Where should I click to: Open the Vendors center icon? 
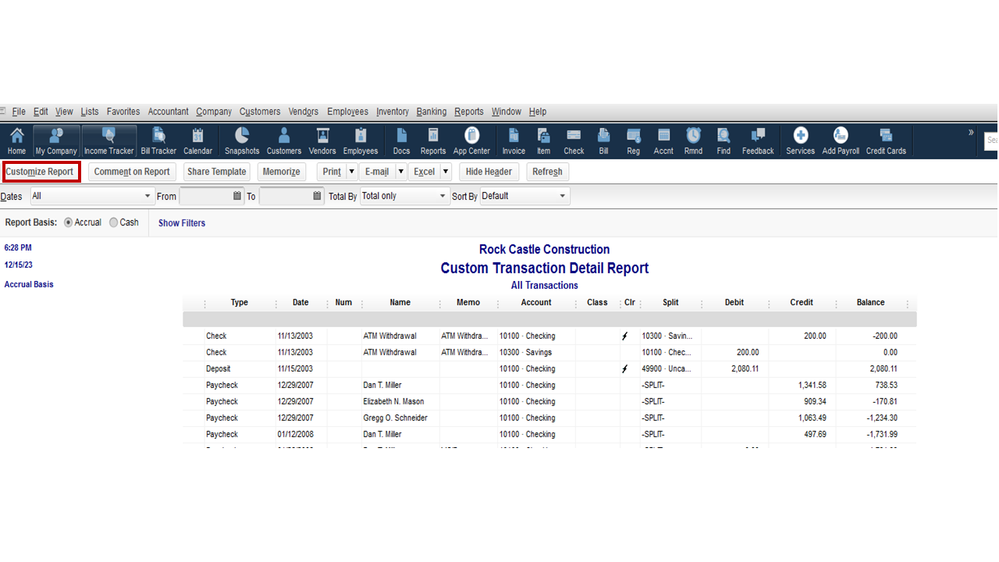point(322,141)
